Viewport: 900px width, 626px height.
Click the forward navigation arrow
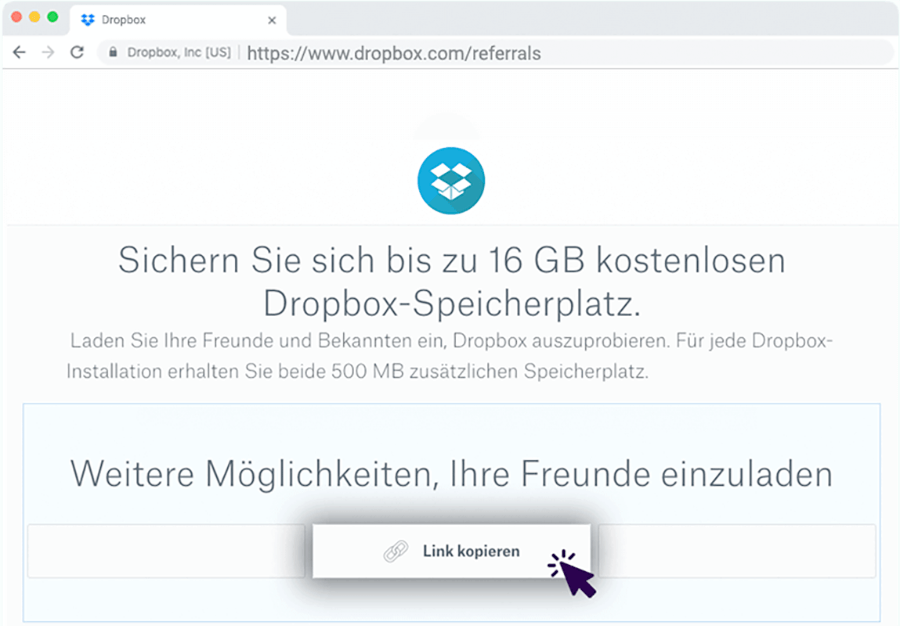click(x=47, y=53)
